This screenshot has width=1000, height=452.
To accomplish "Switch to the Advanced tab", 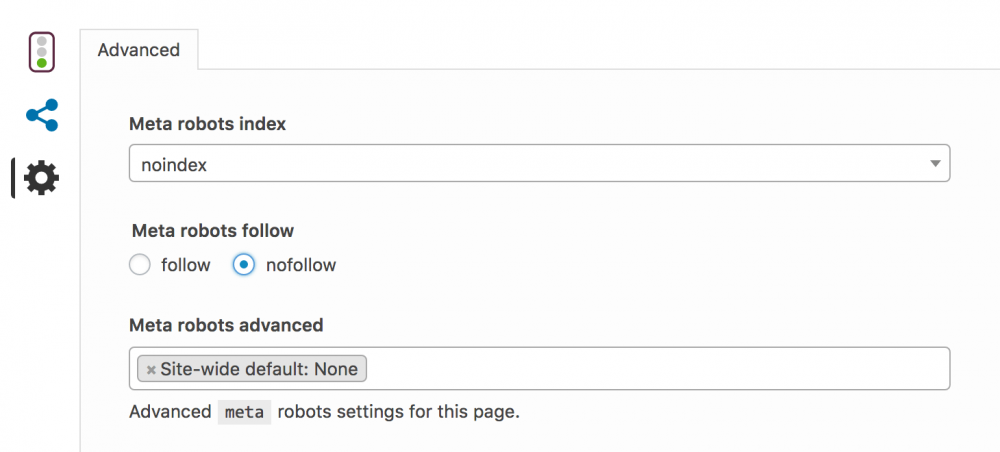I will pyautogui.click(x=138, y=50).
